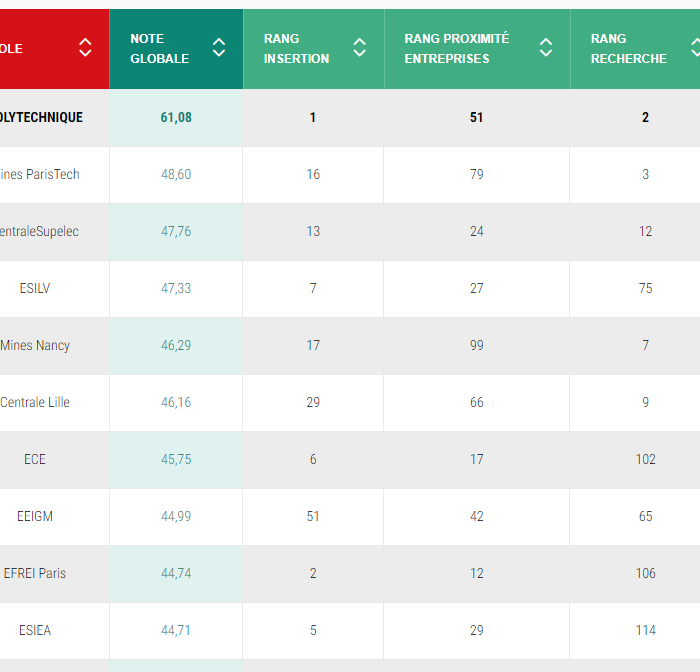Click CentraleSupelec insertion rank 13

[313, 231]
